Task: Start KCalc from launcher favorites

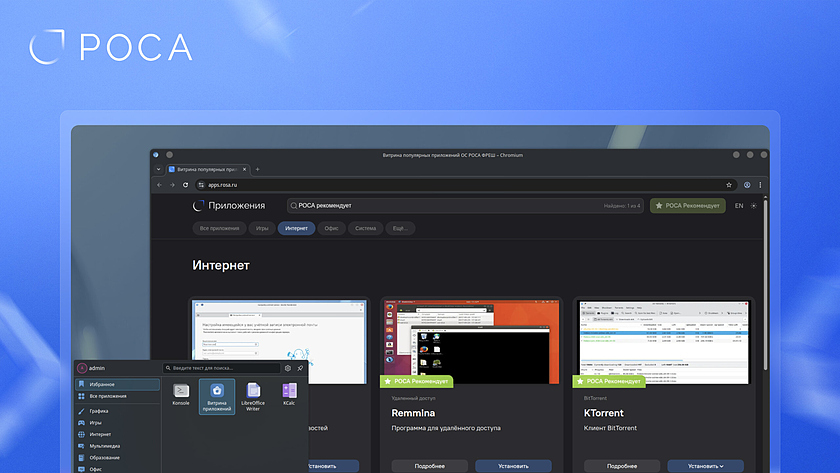Action: (289, 396)
